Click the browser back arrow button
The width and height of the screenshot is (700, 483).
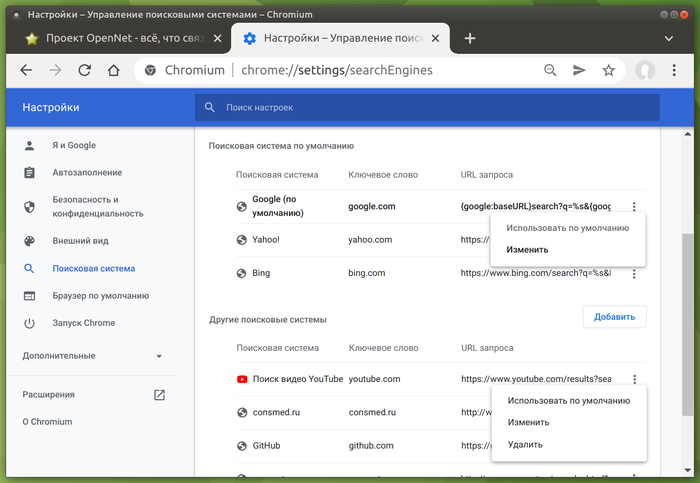click(x=26, y=70)
